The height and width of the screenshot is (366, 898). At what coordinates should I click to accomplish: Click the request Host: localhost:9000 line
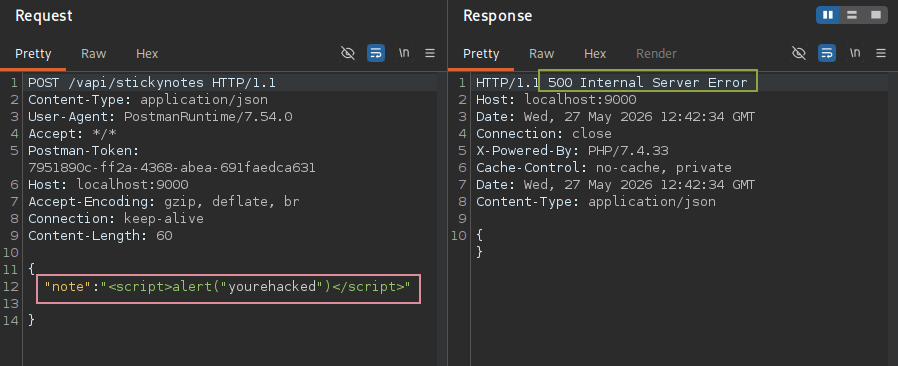pyautogui.click(x=108, y=185)
